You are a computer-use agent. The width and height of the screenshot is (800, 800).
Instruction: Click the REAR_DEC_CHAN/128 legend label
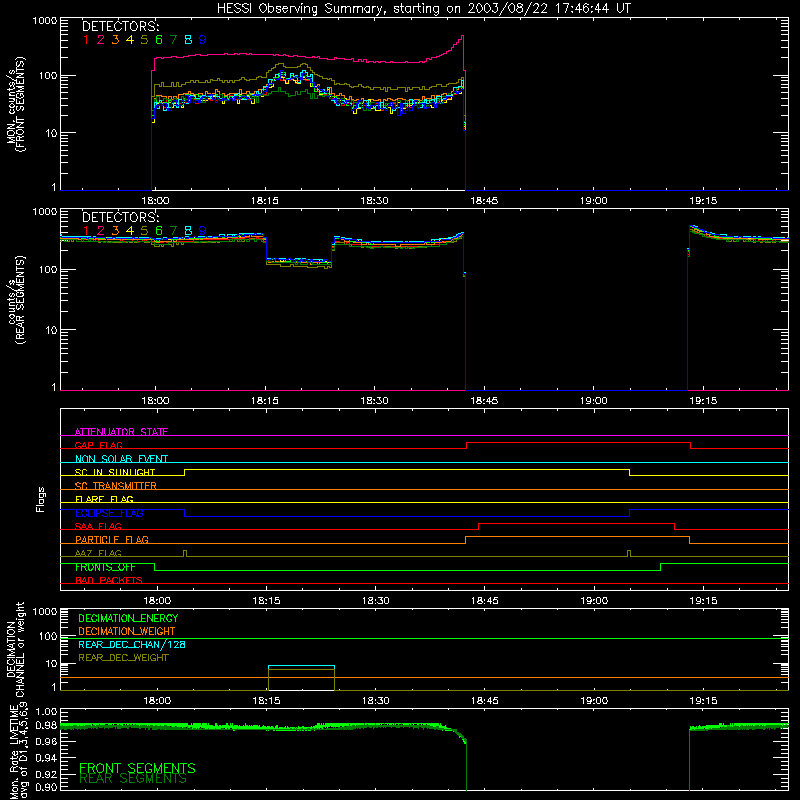point(132,644)
